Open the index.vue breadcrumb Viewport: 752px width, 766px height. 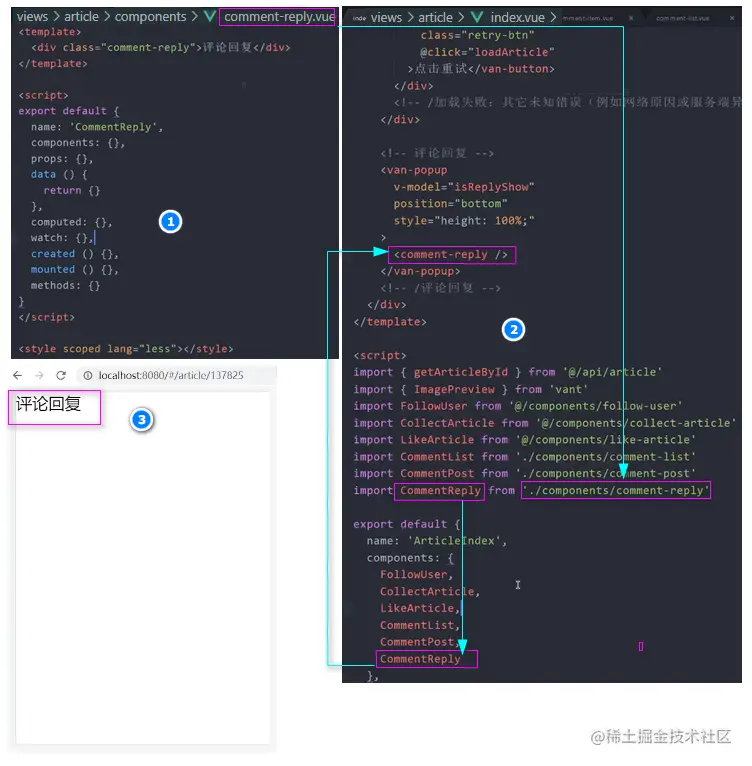pyautogui.click(x=517, y=18)
